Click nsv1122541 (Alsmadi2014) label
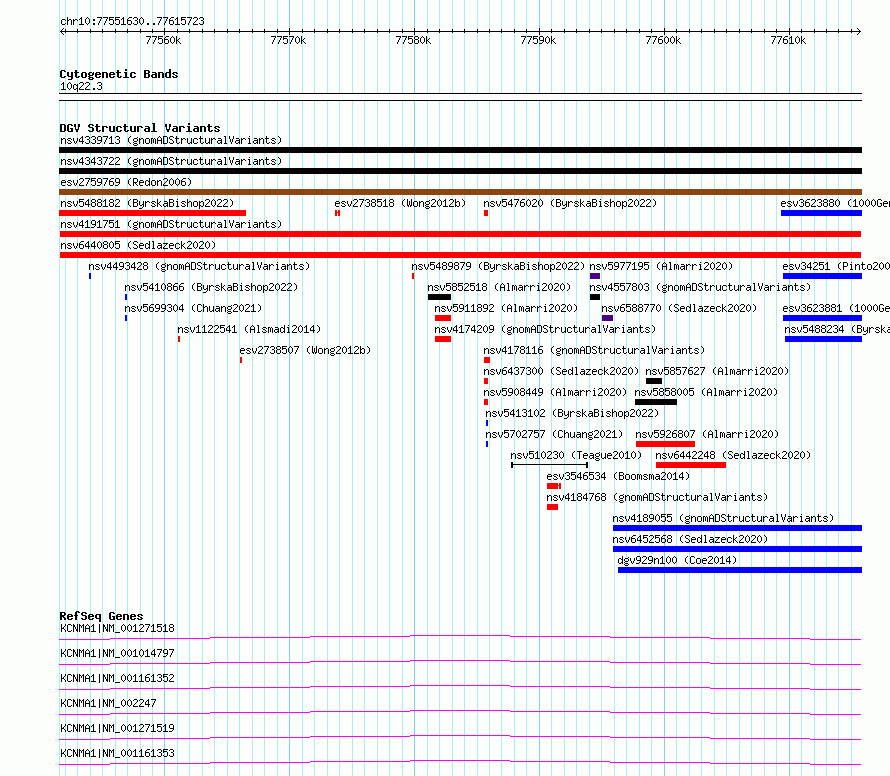This screenshot has width=890, height=776. click(x=249, y=329)
